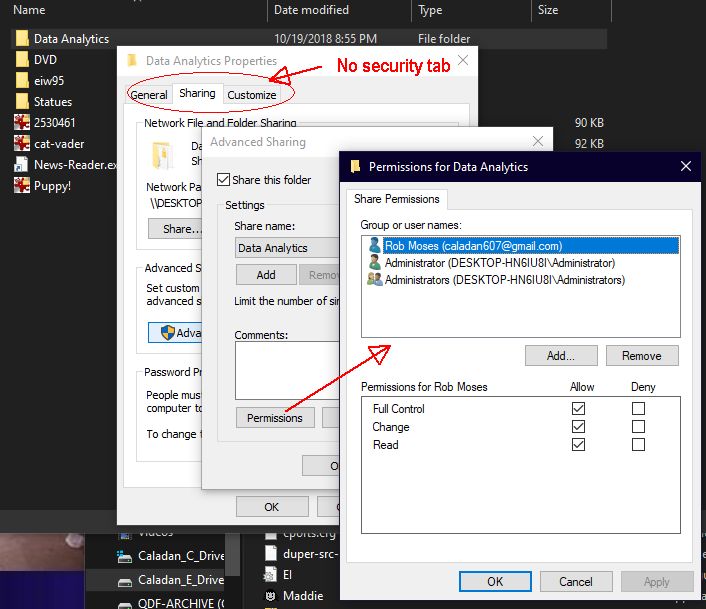Check Full Control Deny checkbox
The image size is (706, 609).
click(x=638, y=409)
